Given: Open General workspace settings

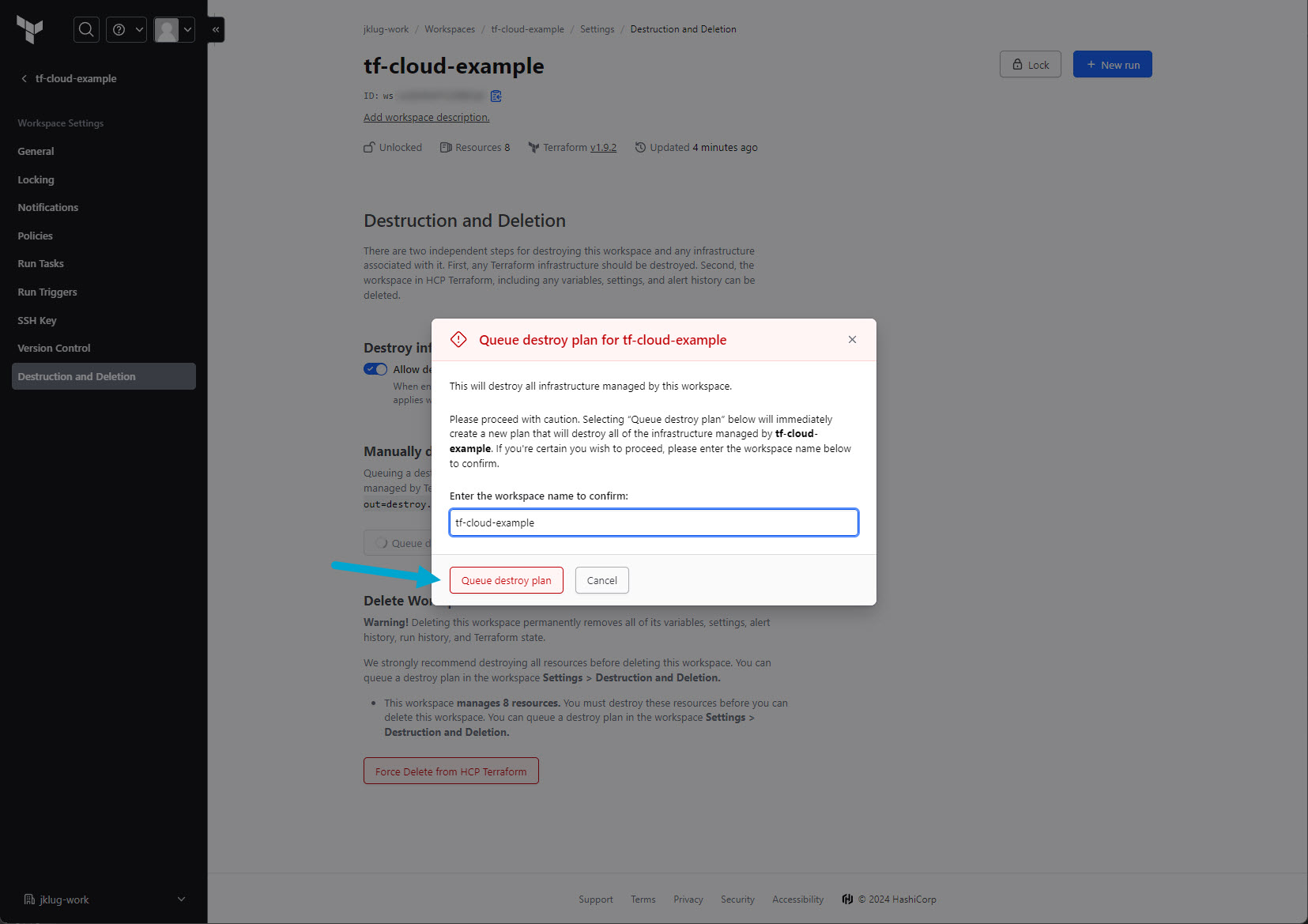Looking at the screenshot, I should [36, 152].
